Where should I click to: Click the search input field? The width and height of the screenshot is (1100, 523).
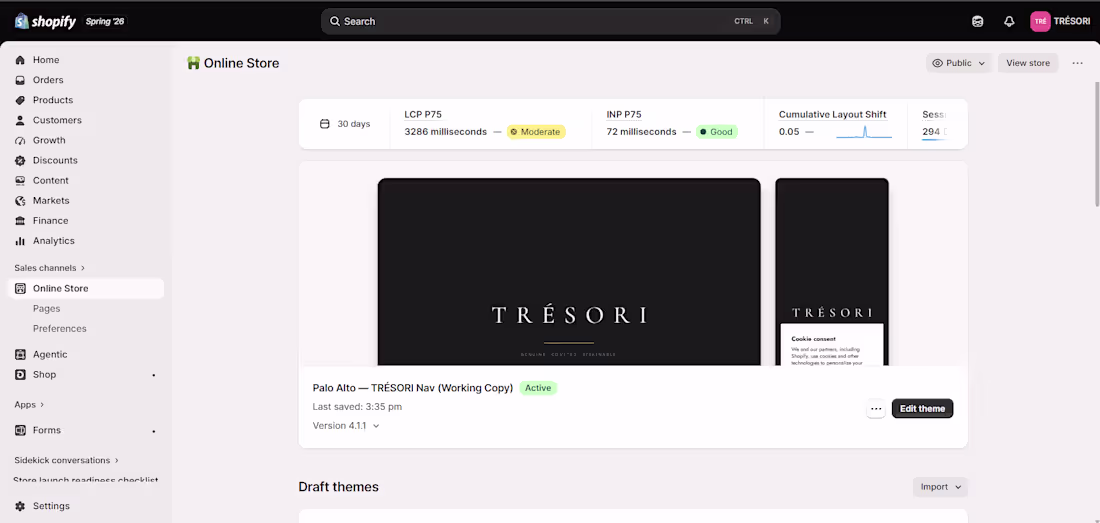tap(551, 21)
